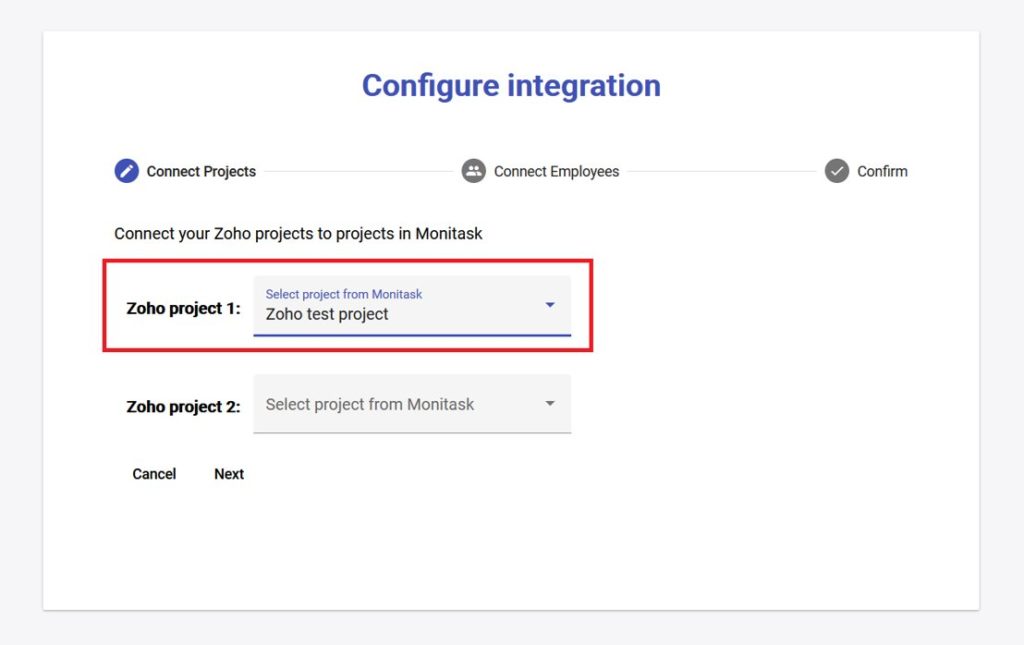The height and width of the screenshot is (645, 1024).
Task: Click the people icon beside Connect Employees
Action: pos(473,171)
